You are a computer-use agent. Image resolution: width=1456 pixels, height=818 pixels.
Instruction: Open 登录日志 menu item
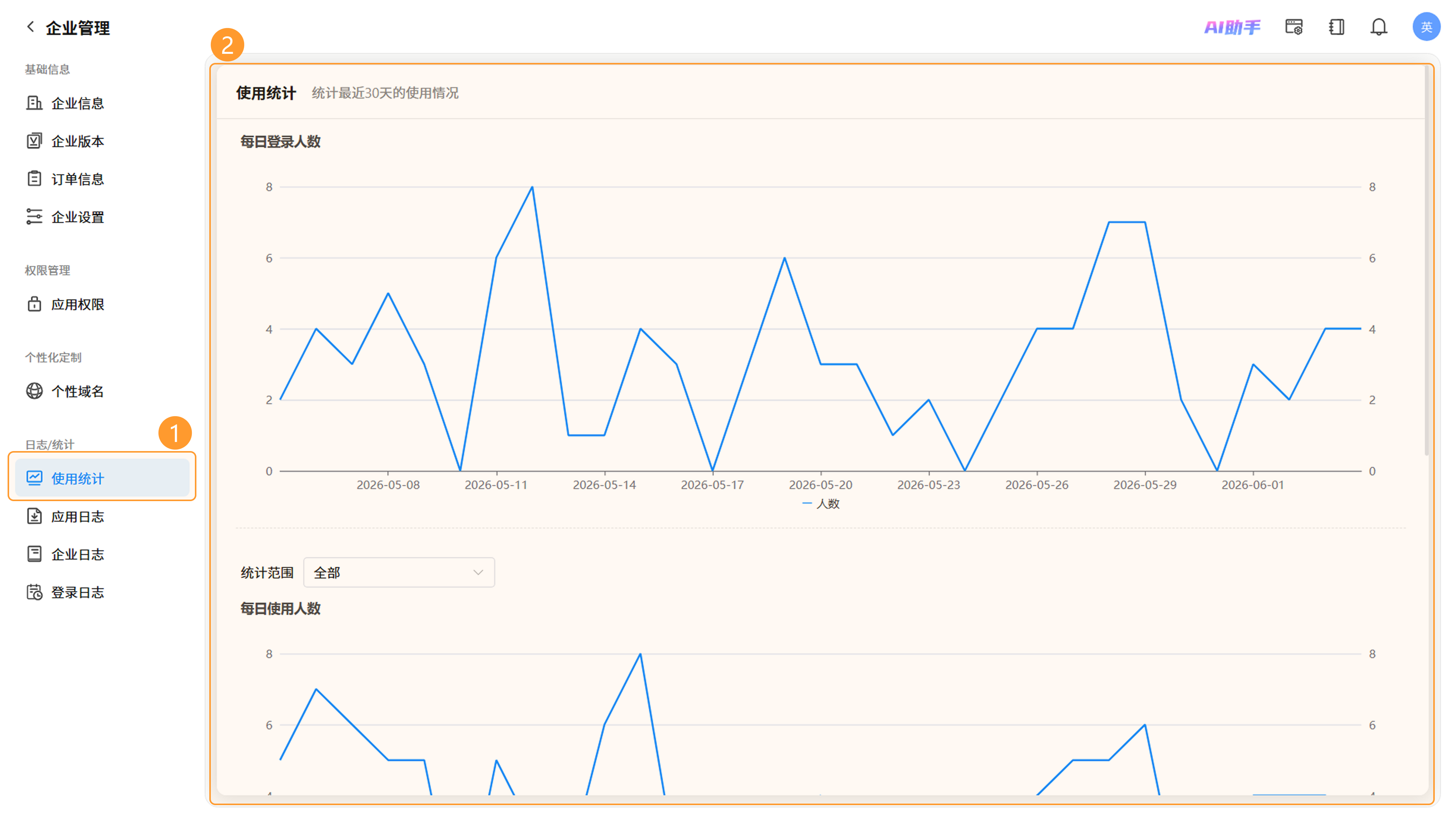pos(102,591)
